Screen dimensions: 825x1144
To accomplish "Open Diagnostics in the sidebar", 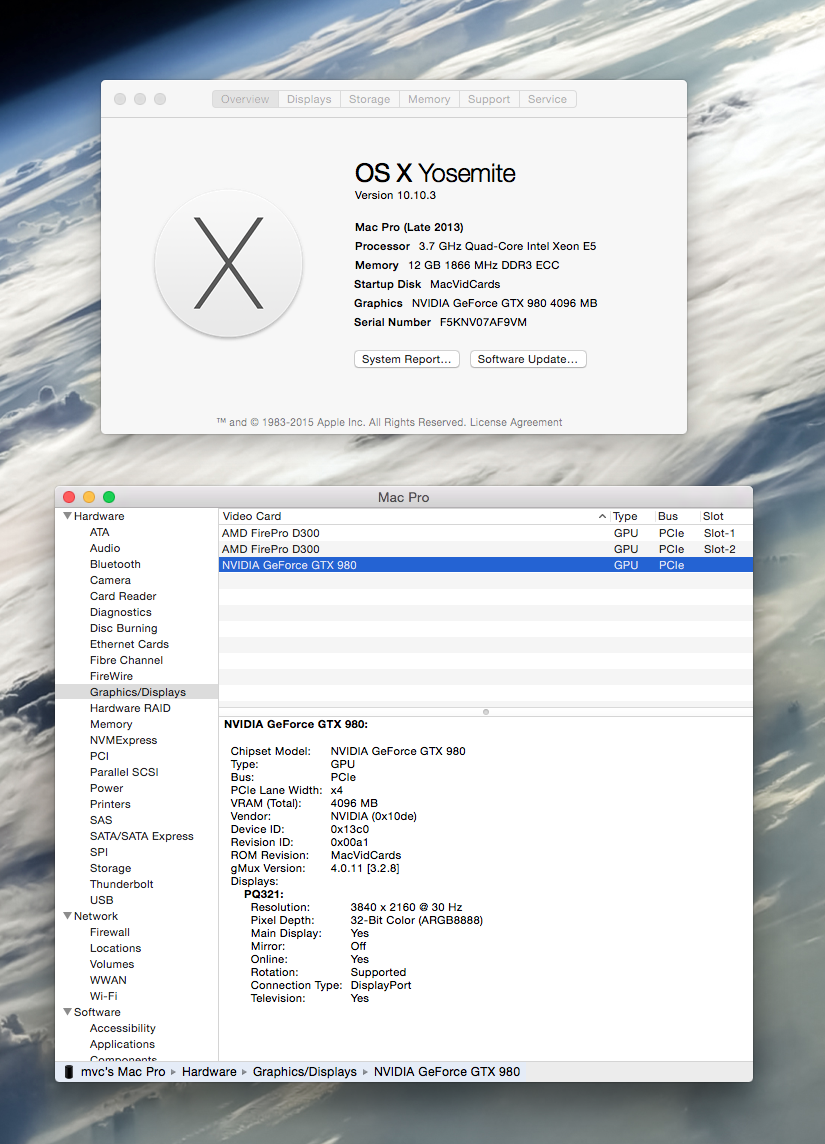I will coord(121,613).
